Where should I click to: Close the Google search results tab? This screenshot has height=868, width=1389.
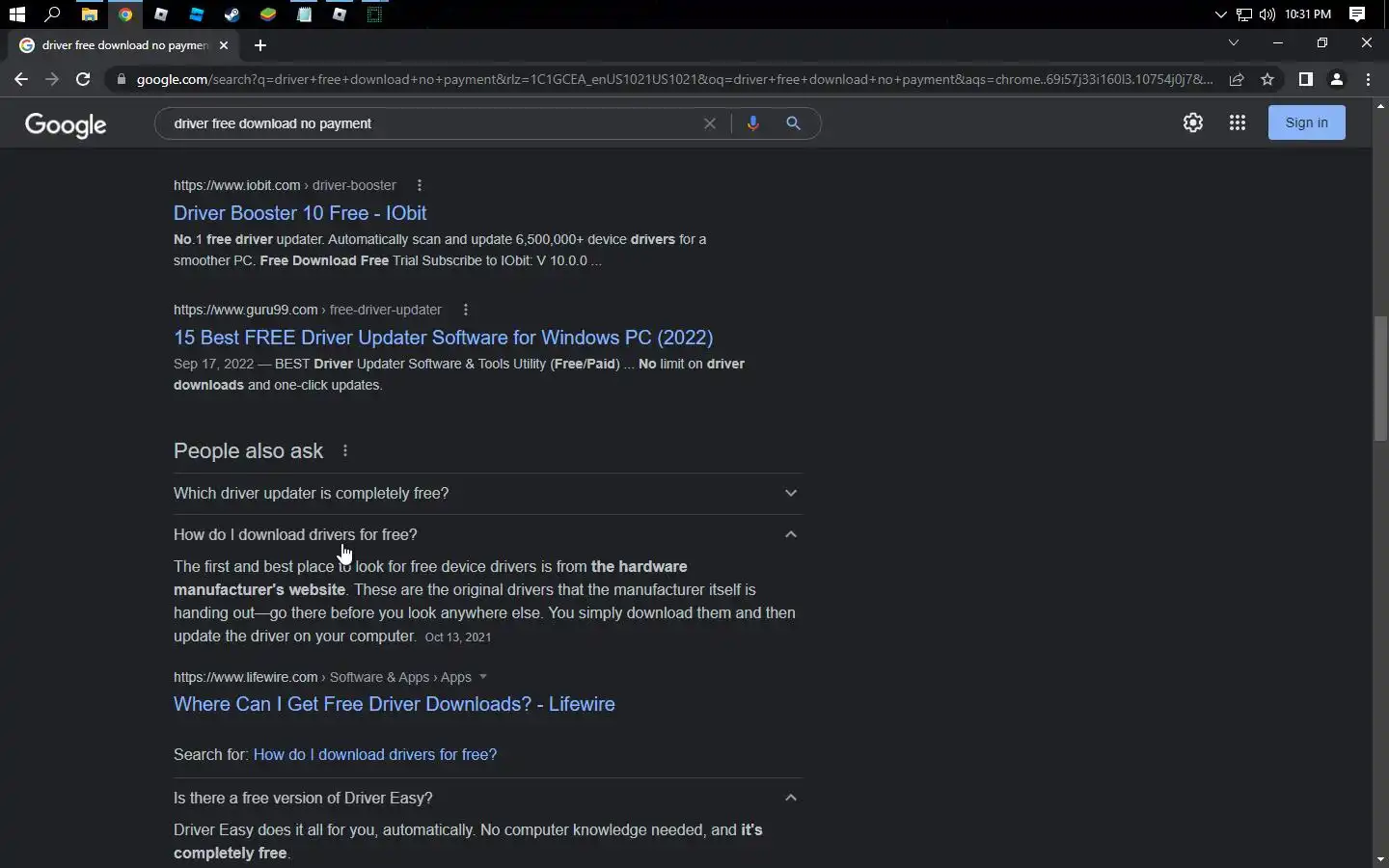pos(224,45)
